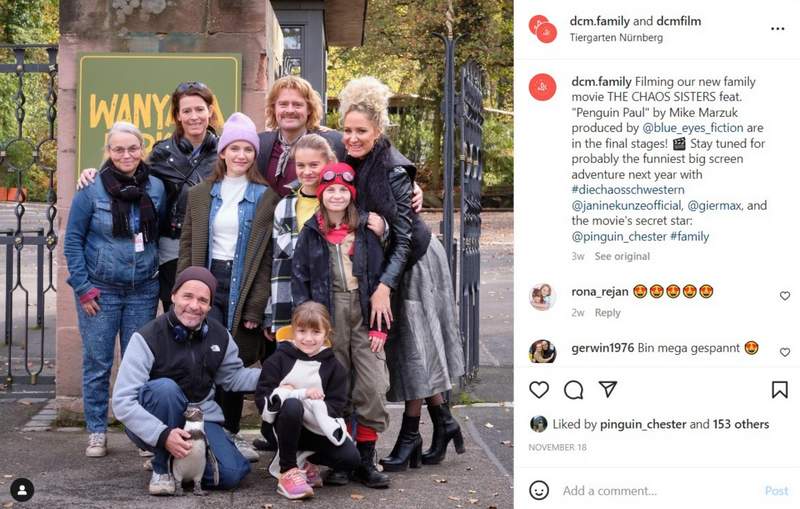The image size is (800, 509).
Task: Save post with the bookmark icon
Action: coord(779,390)
